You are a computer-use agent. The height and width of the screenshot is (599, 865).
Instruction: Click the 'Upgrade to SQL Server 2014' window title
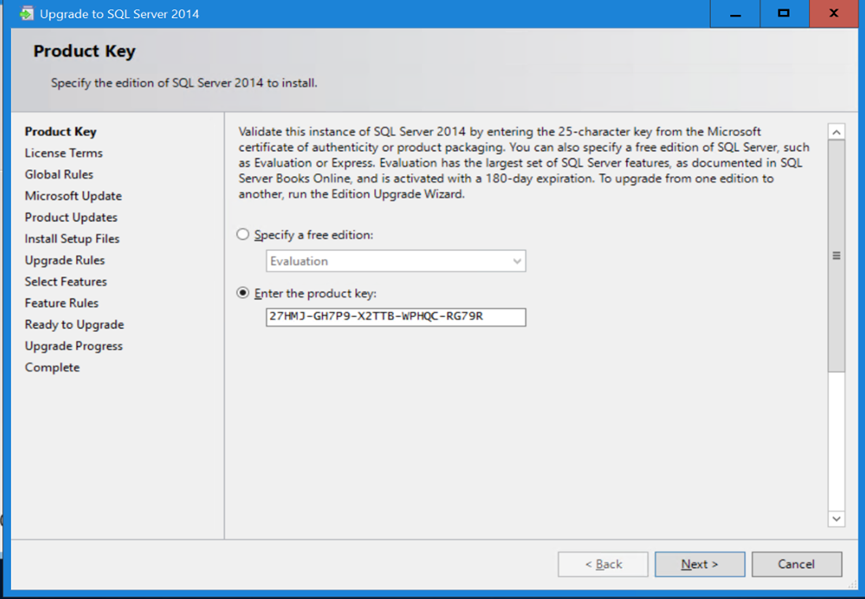click(119, 14)
